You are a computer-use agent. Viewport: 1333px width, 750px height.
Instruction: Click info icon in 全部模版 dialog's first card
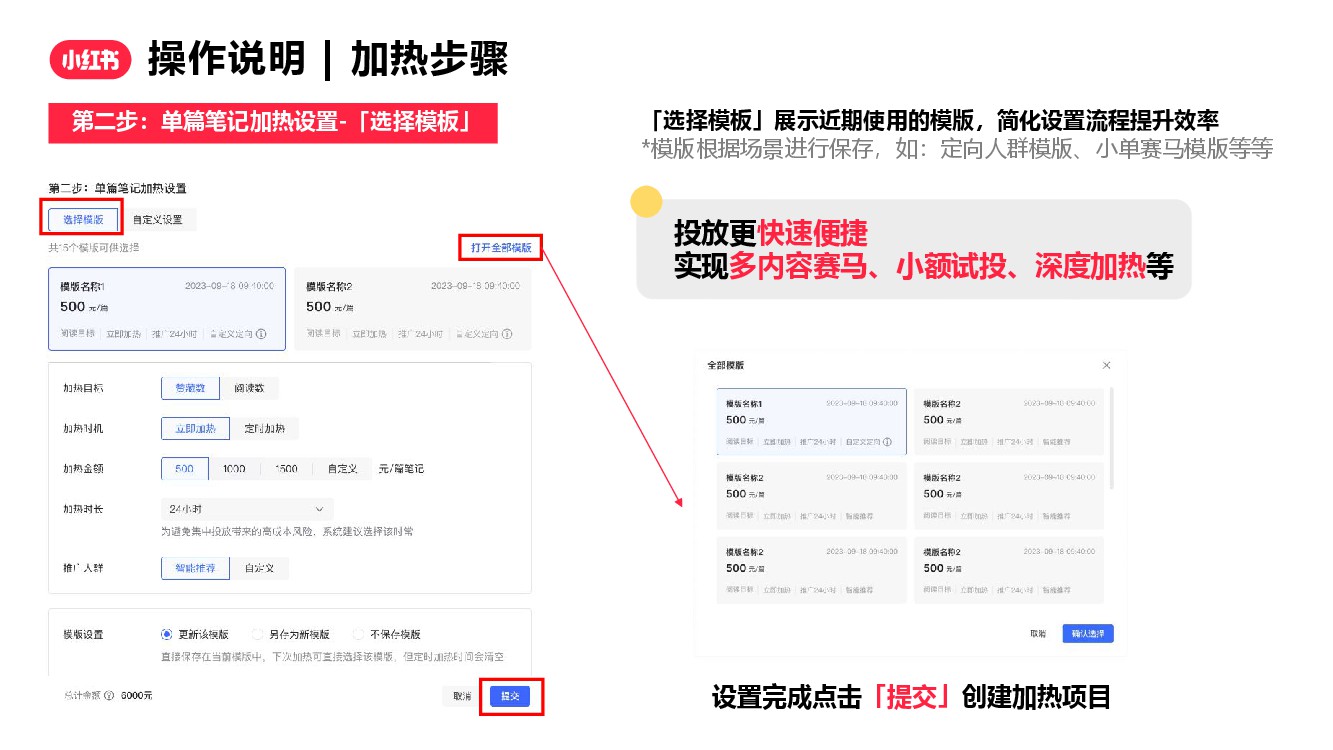point(887,442)
